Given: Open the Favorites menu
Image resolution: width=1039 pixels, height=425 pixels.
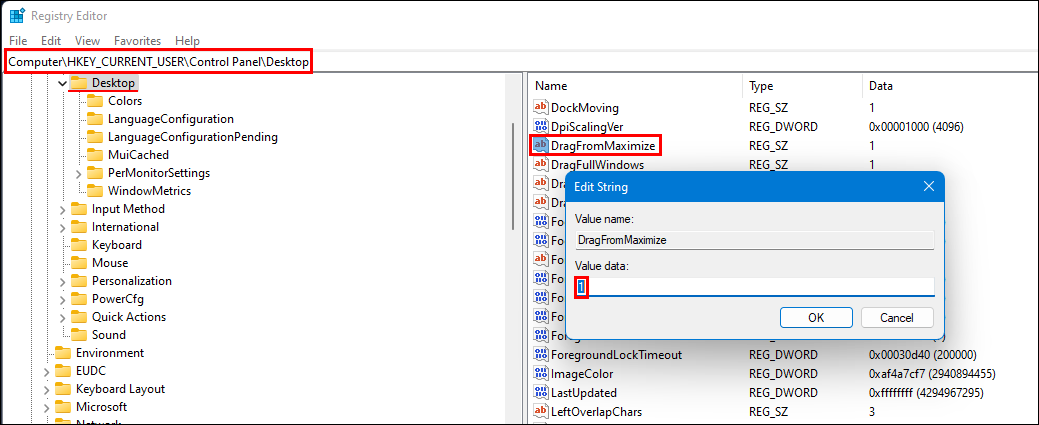Looking at the screenshot, I should 137,40.
